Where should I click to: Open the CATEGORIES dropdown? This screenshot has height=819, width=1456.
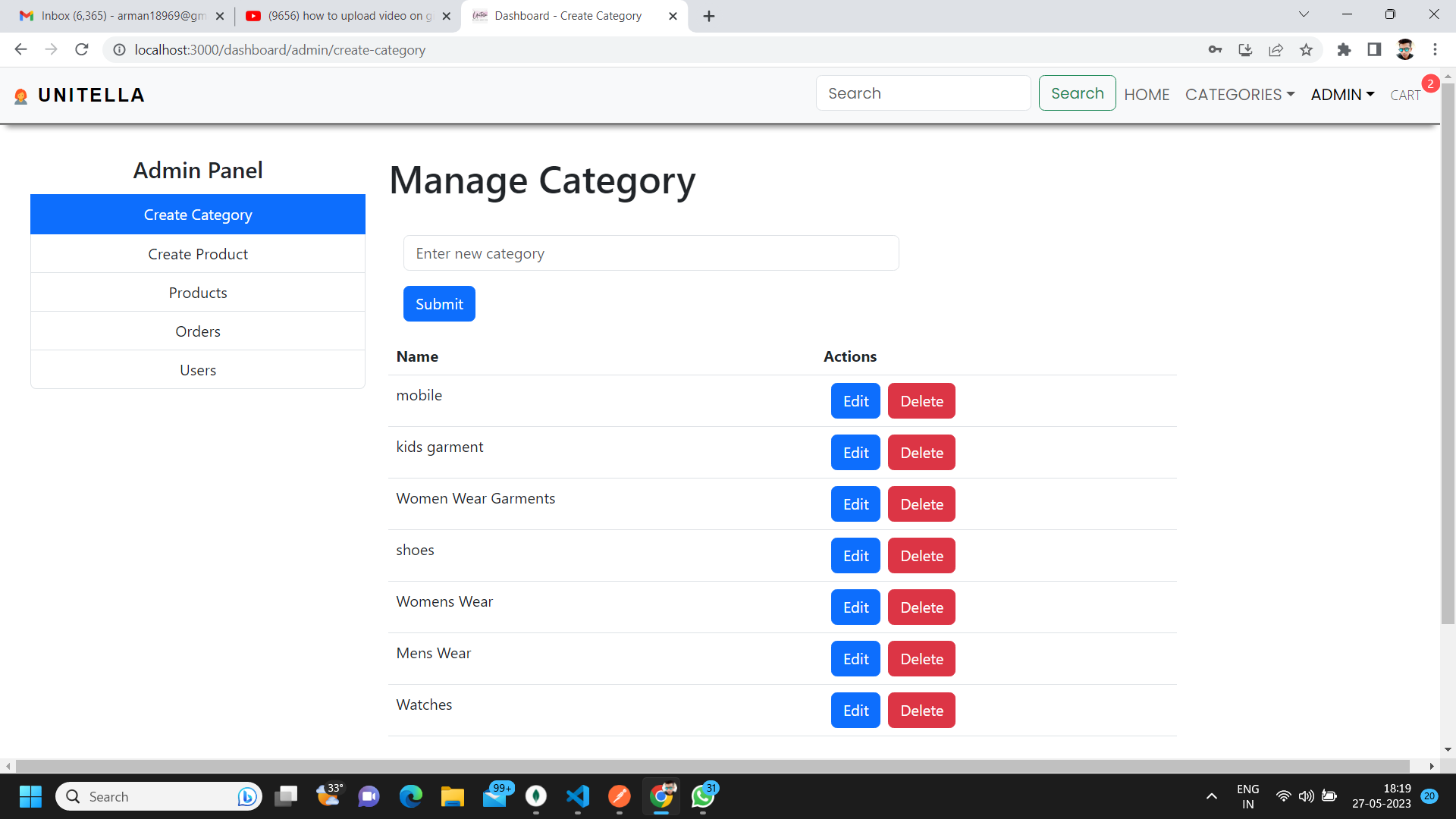pyautogui.click(x=1239, y=94)
